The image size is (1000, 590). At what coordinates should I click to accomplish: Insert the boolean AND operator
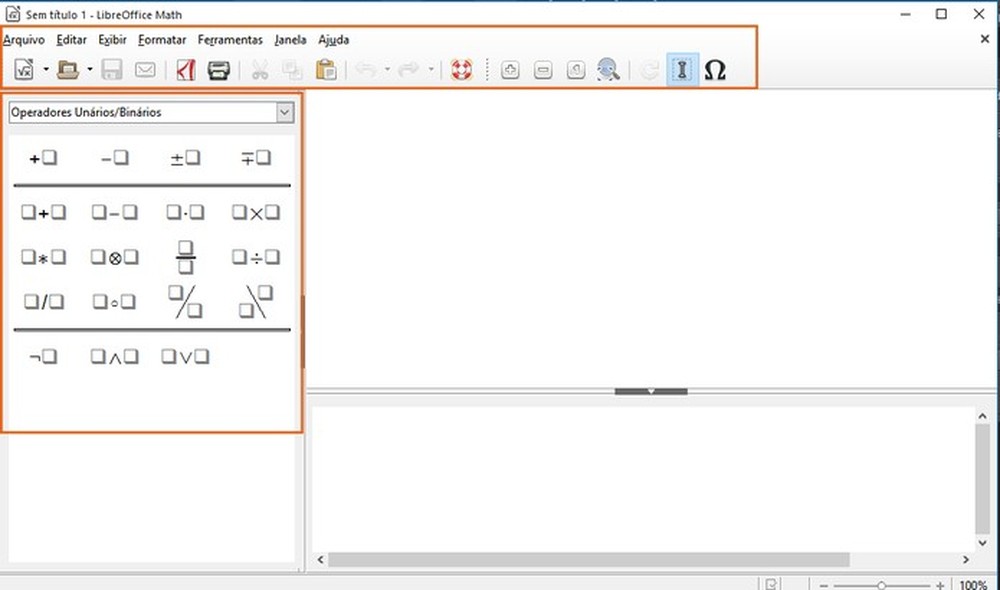tap(113, 356)
